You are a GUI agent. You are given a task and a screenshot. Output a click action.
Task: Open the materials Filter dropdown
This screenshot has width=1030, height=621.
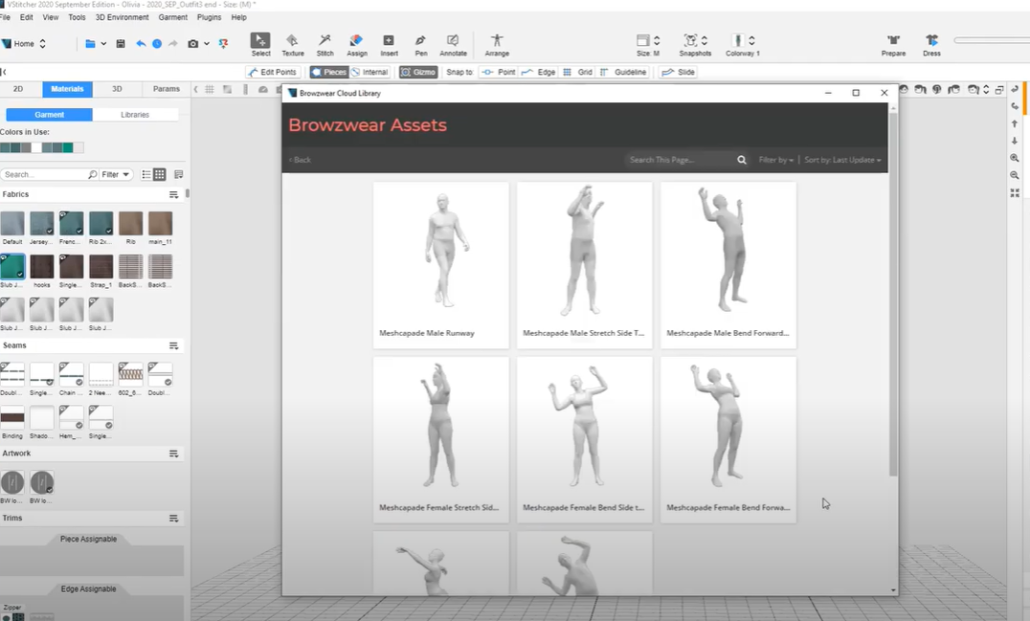[x=116, y=174]
